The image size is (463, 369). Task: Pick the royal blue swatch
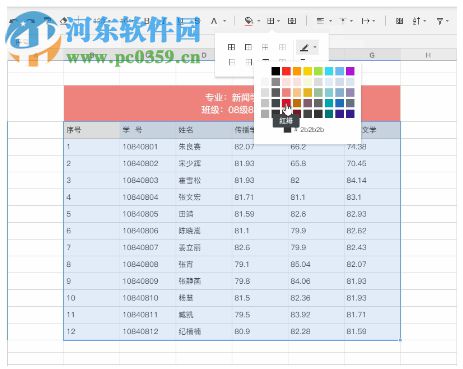click(x=340, y=103)
